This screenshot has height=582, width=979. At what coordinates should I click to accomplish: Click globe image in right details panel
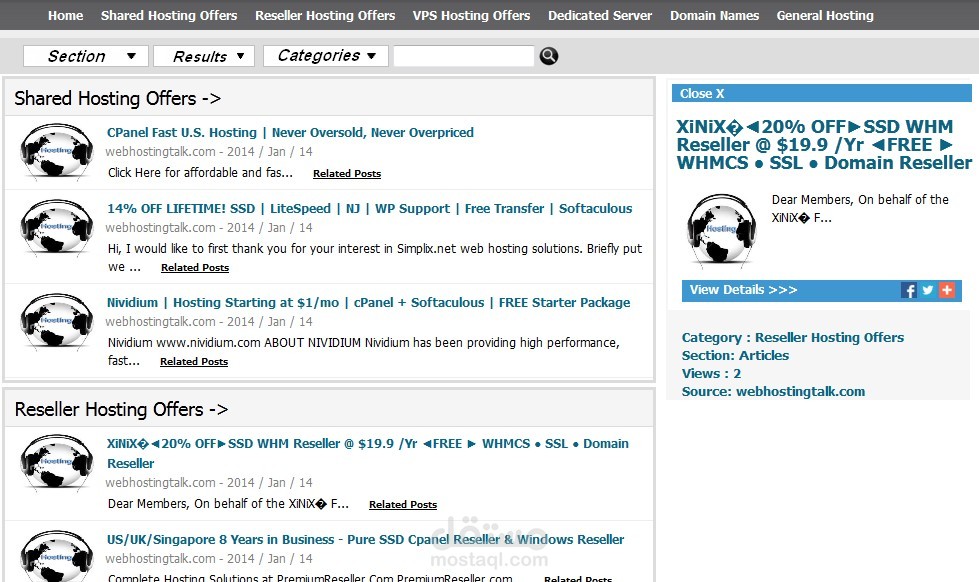pos(721,231)
